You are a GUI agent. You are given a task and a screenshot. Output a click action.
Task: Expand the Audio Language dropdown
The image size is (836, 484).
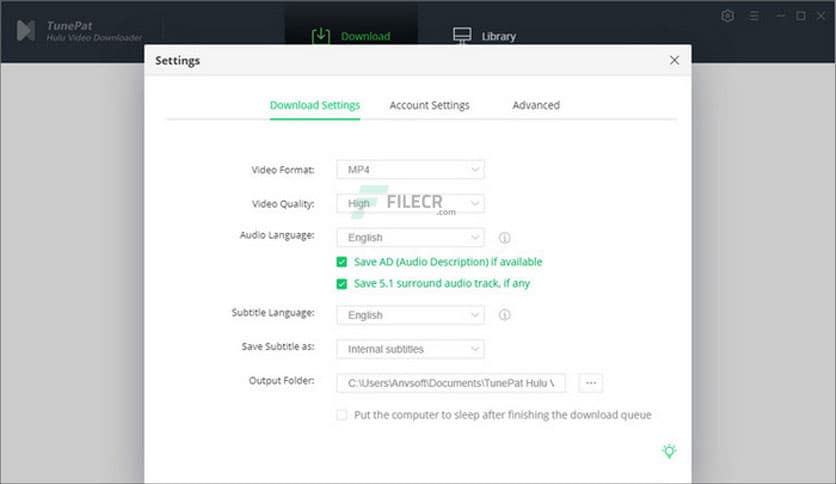coord(410,238)
